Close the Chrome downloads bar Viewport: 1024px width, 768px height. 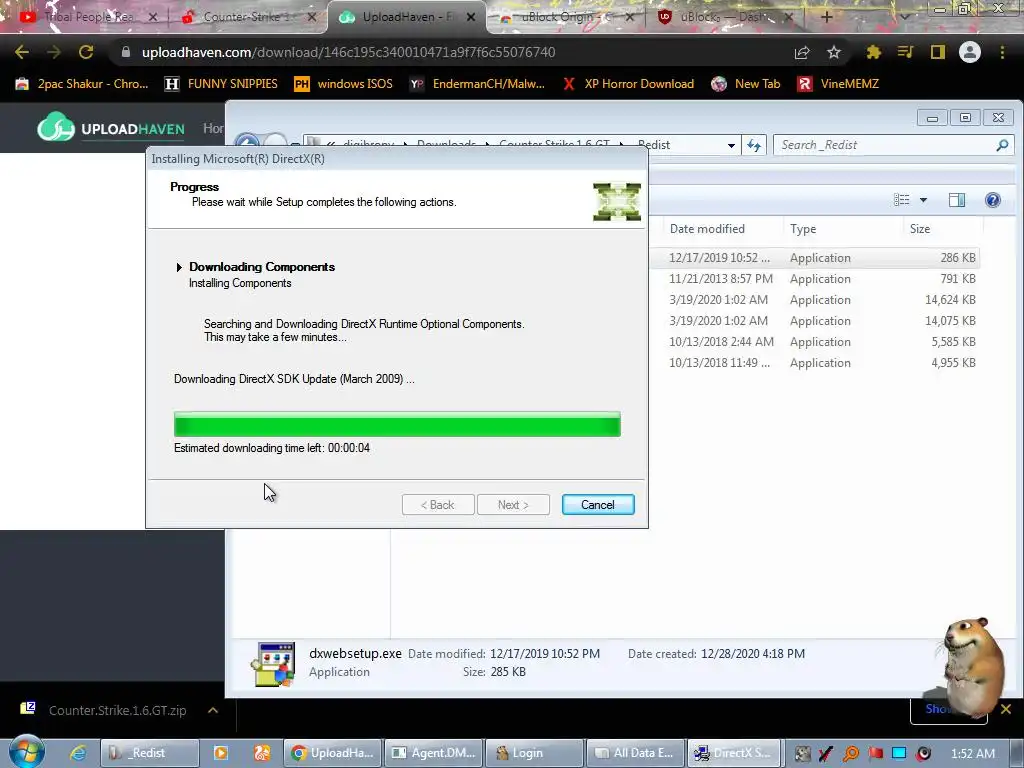pos(1006,709)
